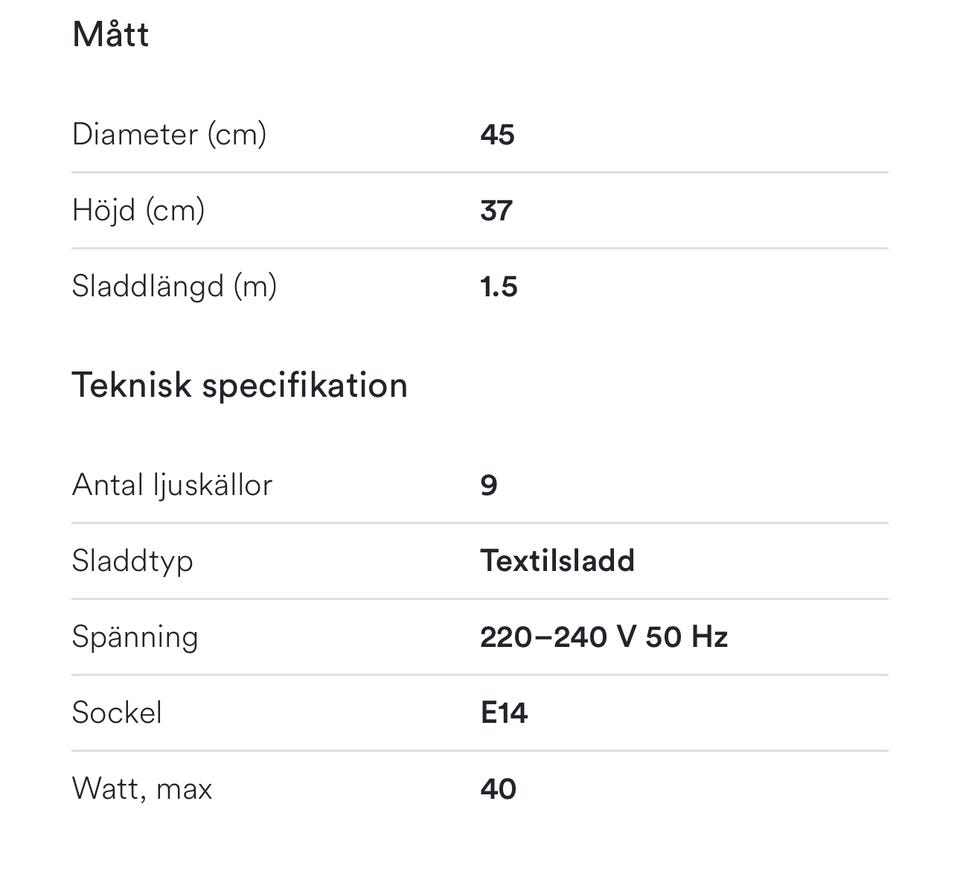Image resolution: width=960 pixels, height=871 pixels.
Task: Select the Antal ljuskällor label
Action: (x=172, y=485)
